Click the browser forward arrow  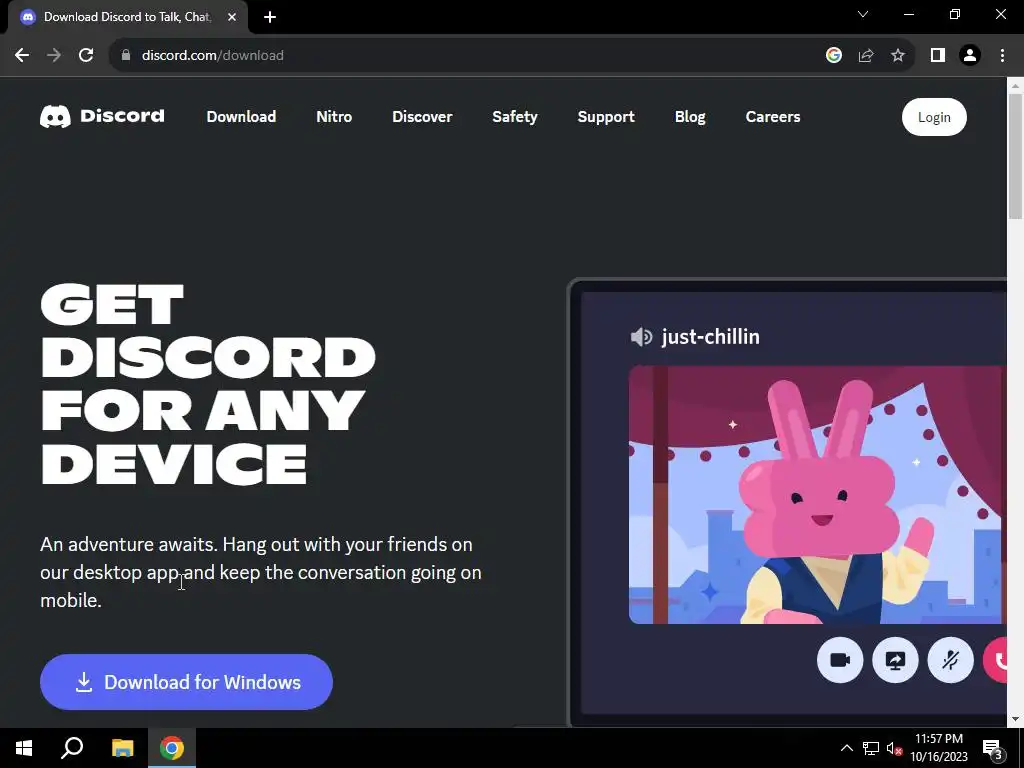point(54,56)
